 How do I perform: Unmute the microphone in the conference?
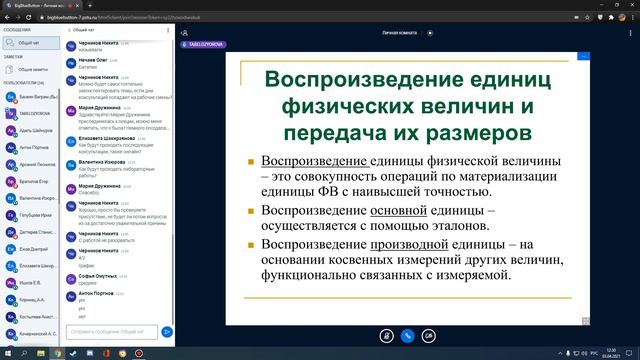coord(386,336)
